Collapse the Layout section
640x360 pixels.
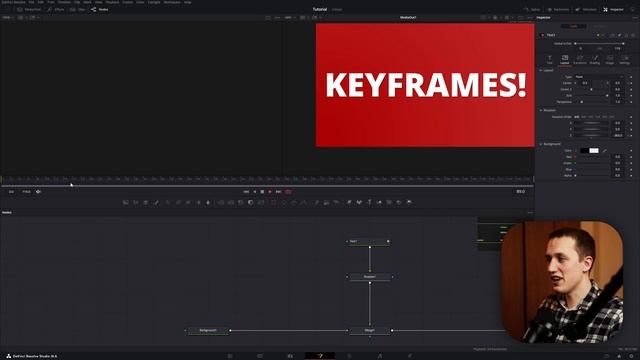(x=541, y=70)
